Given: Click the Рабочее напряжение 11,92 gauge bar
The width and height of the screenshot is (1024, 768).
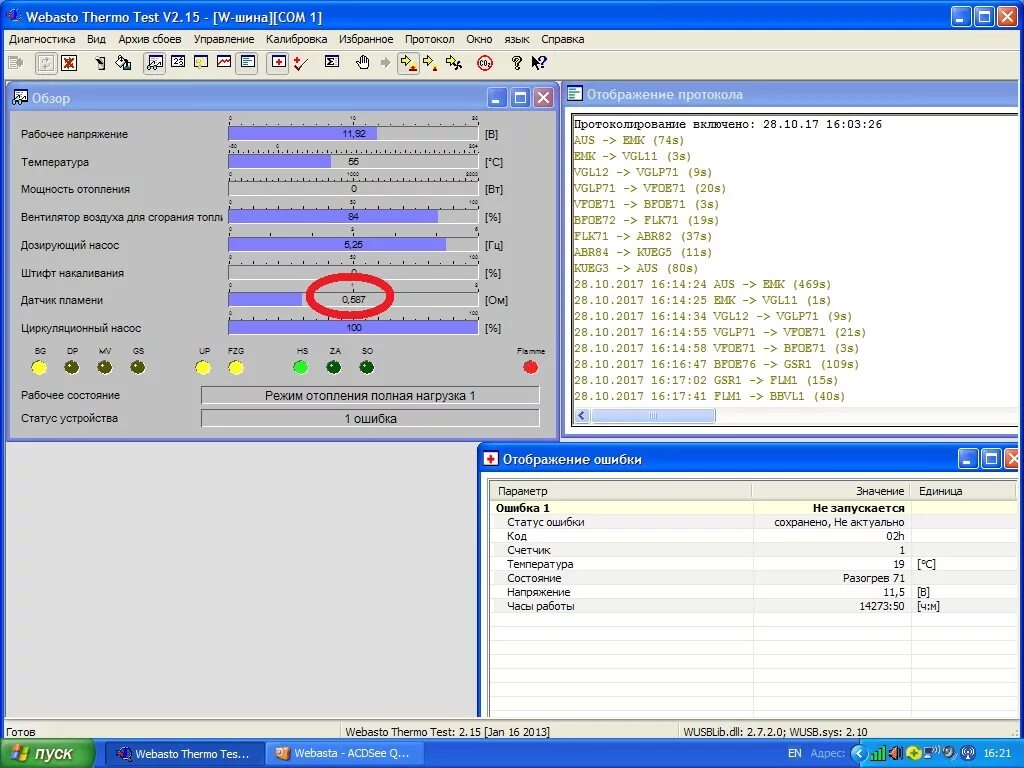Looking at the screenshot, I should click(353, 133).
